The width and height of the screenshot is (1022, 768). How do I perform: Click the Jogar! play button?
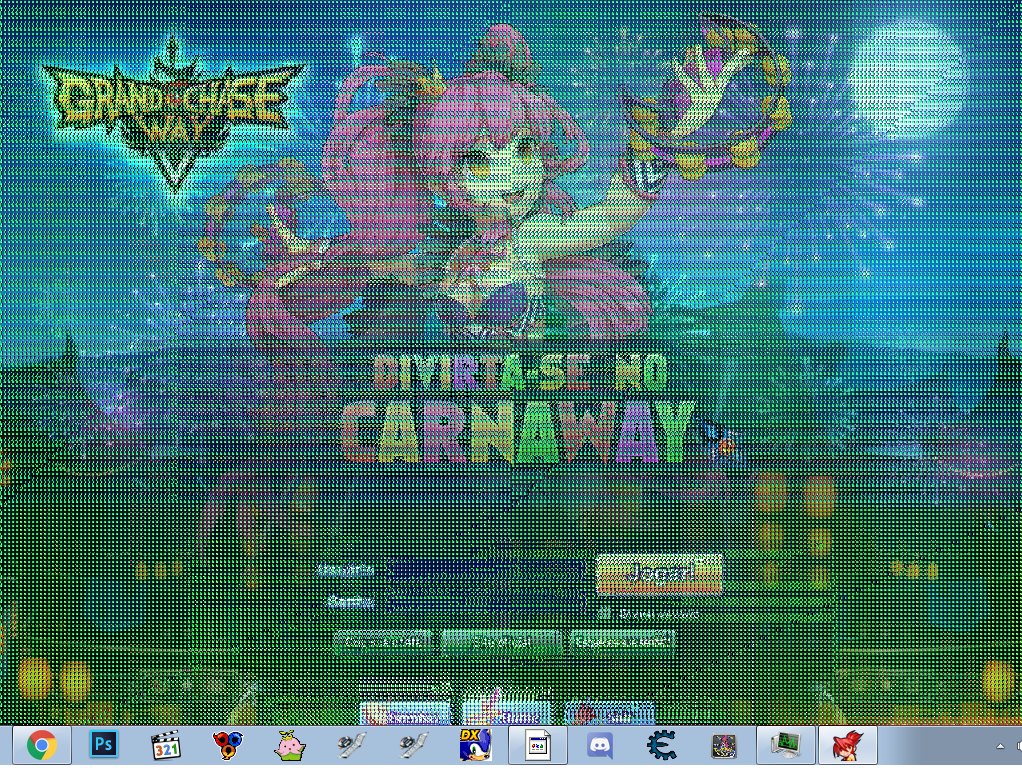(659, 574)
